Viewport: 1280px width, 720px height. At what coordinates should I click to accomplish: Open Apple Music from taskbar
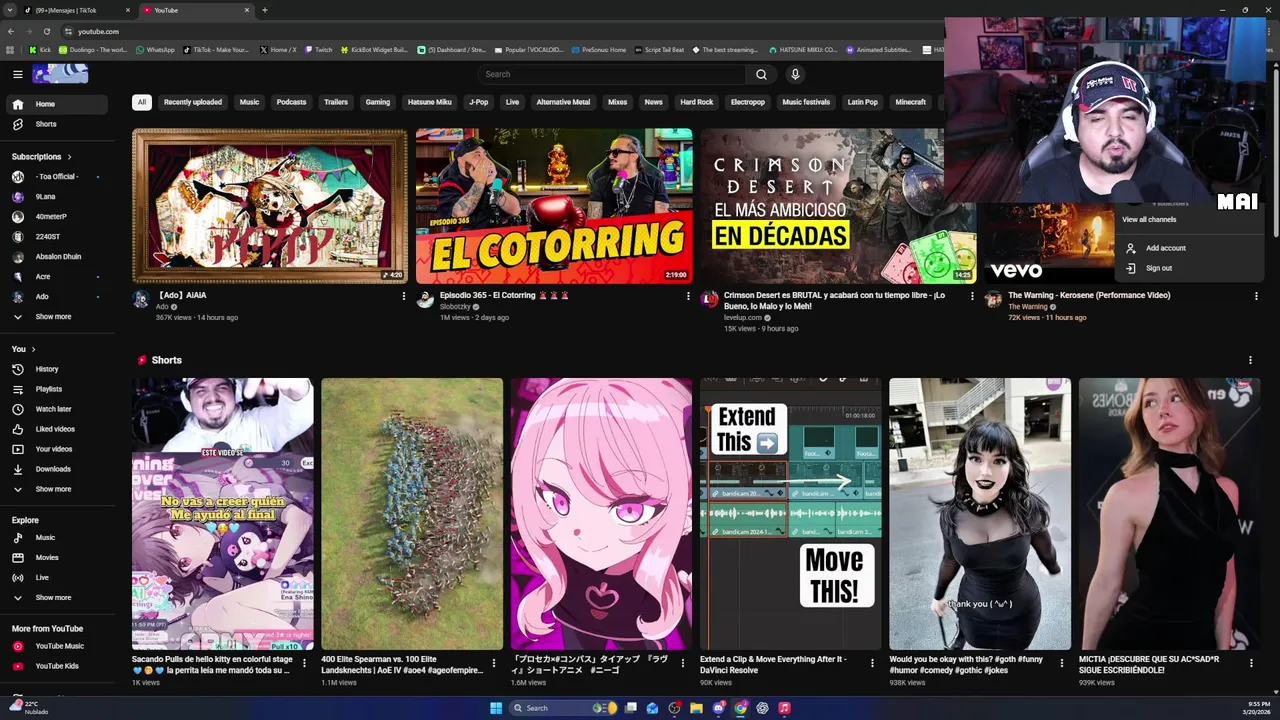(784, 708)
